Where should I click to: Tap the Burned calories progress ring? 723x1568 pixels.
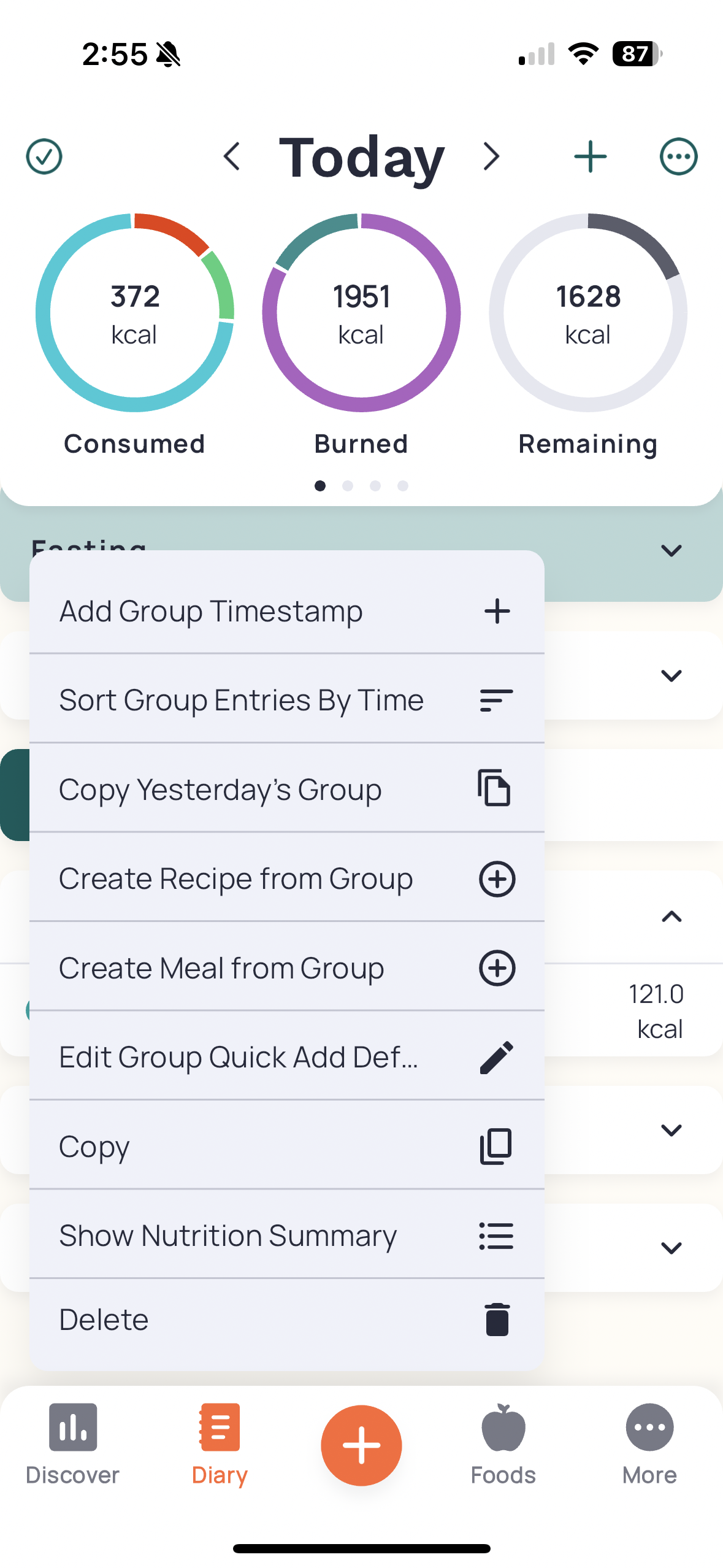point(361,313)
